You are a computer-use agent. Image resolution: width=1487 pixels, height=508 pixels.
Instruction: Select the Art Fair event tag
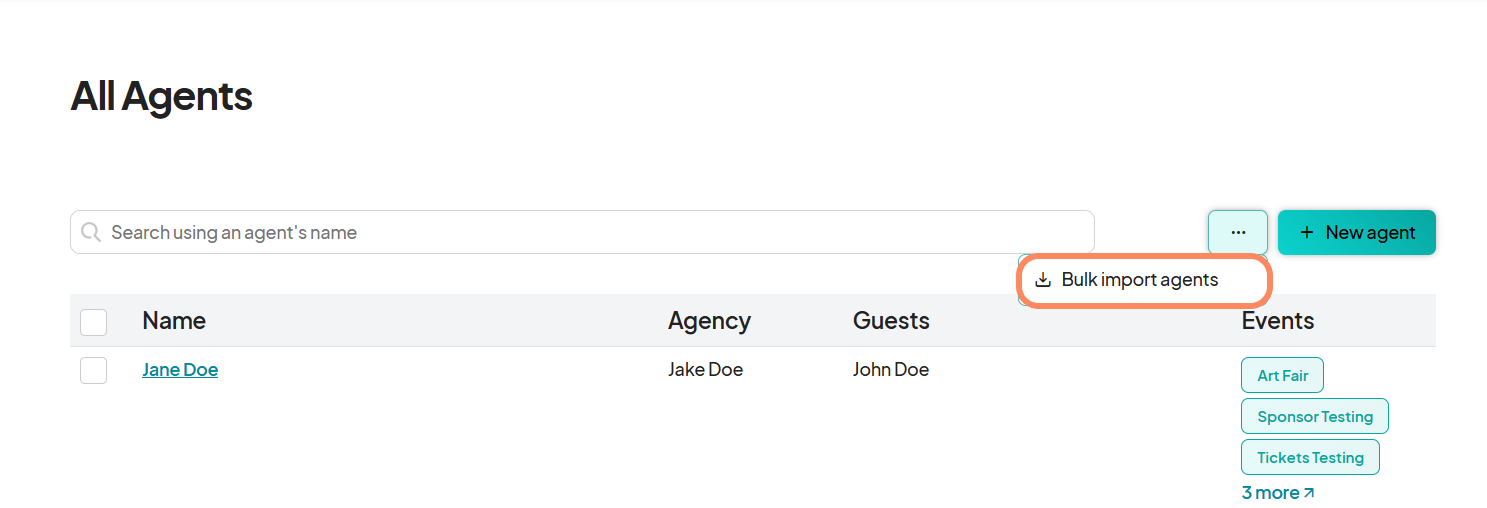pyautogui.click(x=1283, y=376)
